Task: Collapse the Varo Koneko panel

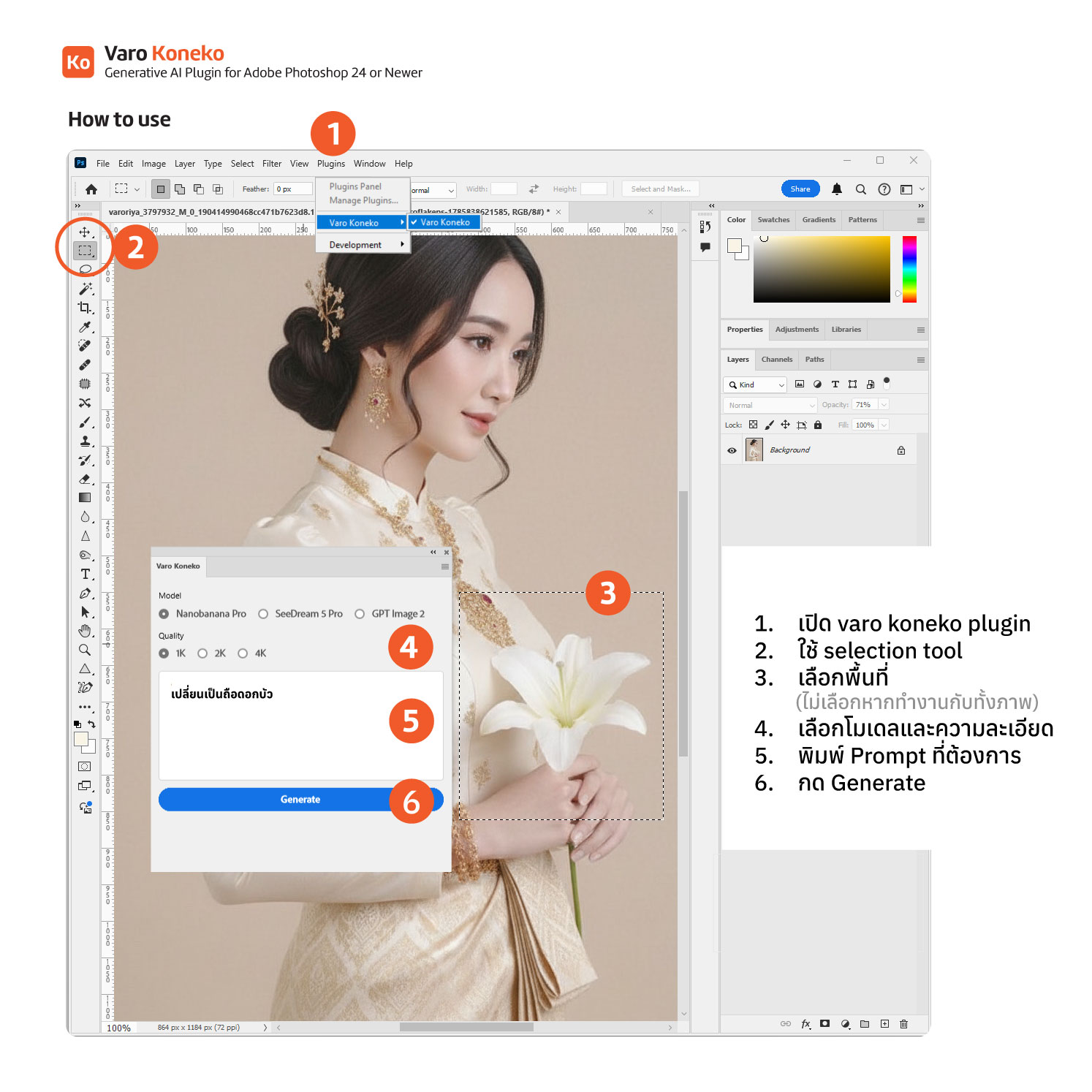Action: pos(433,553)
